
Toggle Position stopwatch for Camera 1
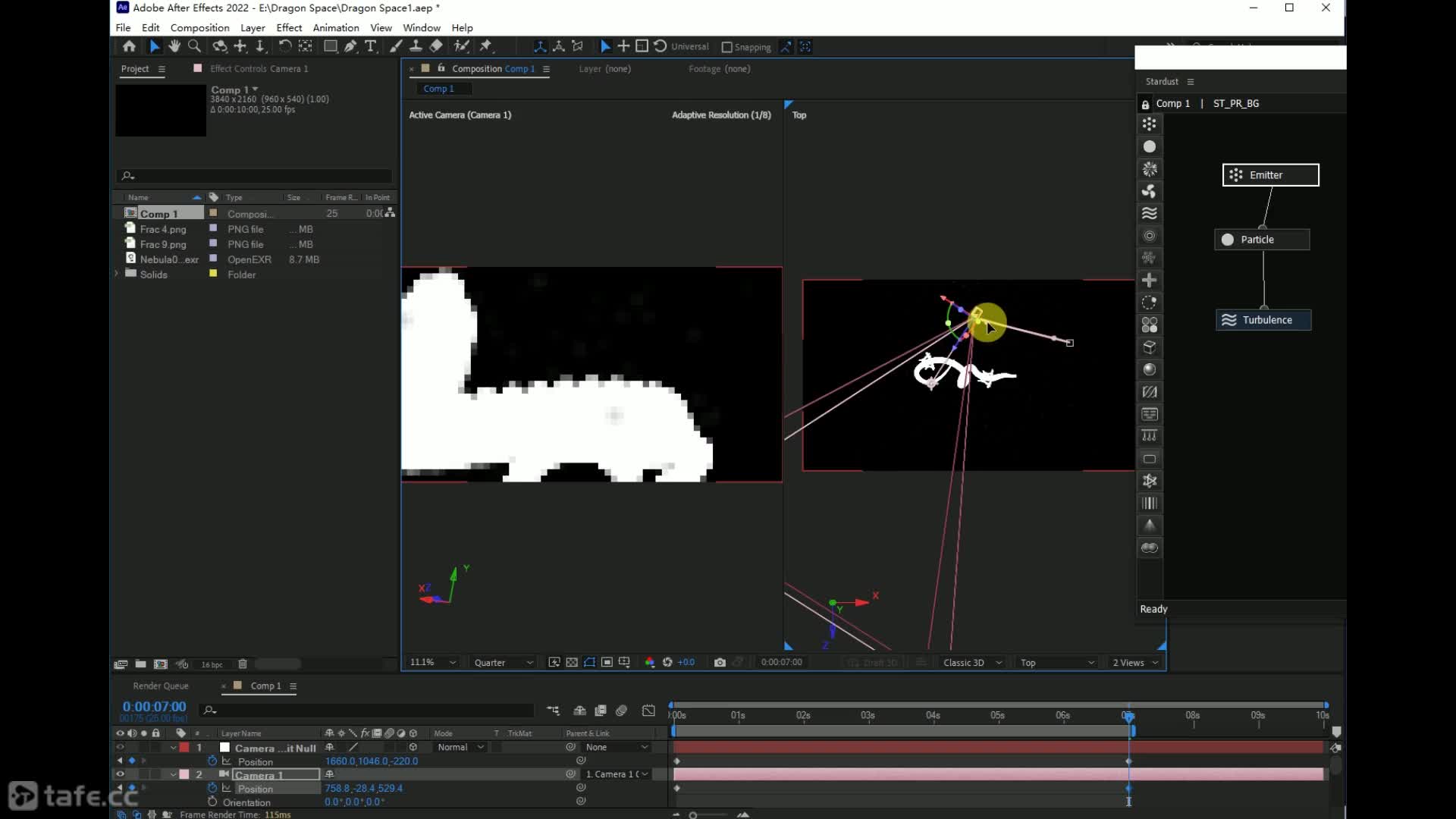pos(212,789)
